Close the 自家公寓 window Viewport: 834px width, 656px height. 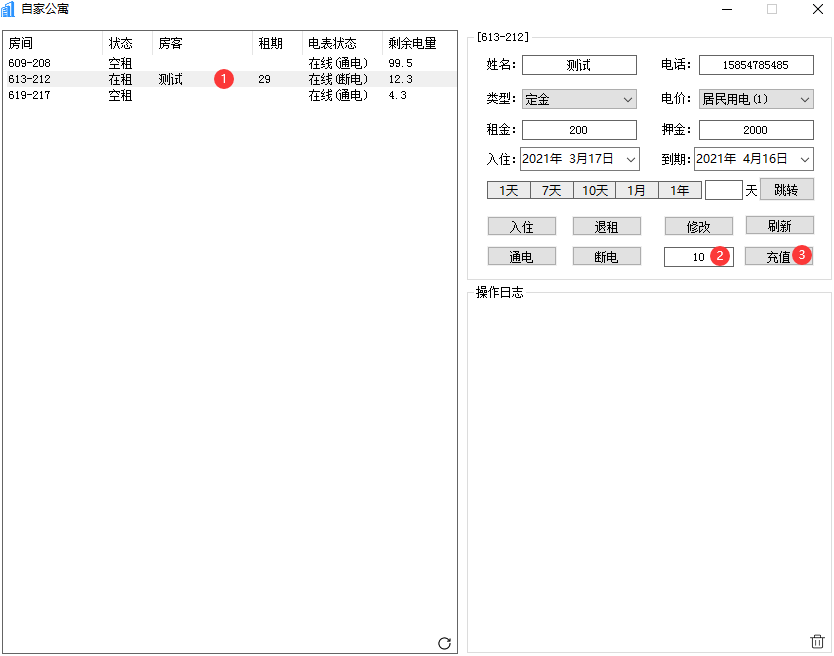coord(818,9)
